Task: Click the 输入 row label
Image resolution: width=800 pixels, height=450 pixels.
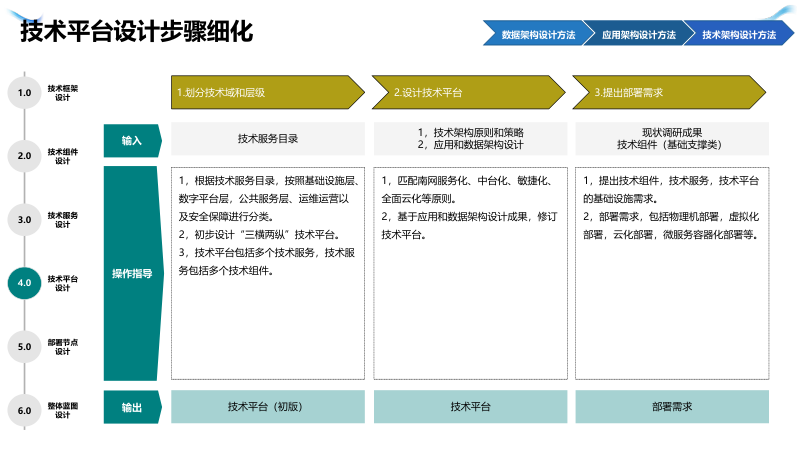Action: tap(133, 140)
